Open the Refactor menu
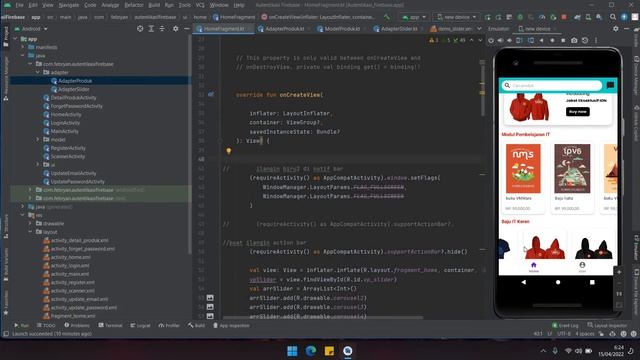The width and height of the screenshot is (640, 360). [134, 5]
